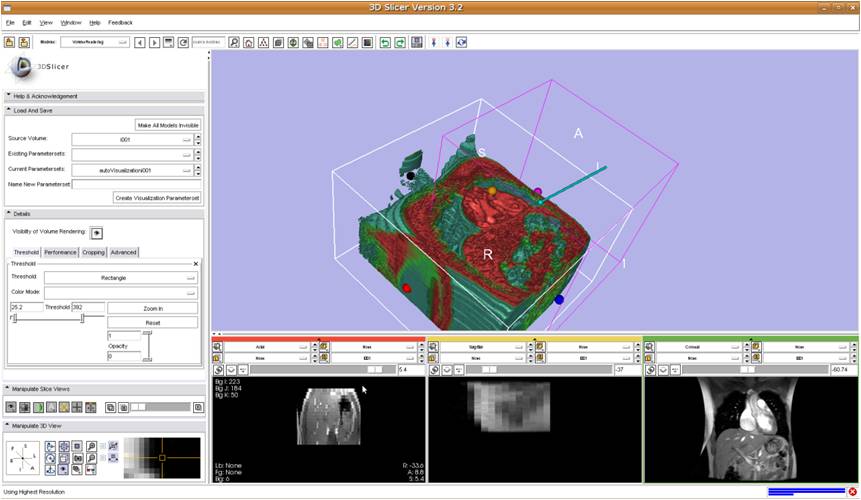Open the Edit menu
861x500 pixels.
click(27, 23)
